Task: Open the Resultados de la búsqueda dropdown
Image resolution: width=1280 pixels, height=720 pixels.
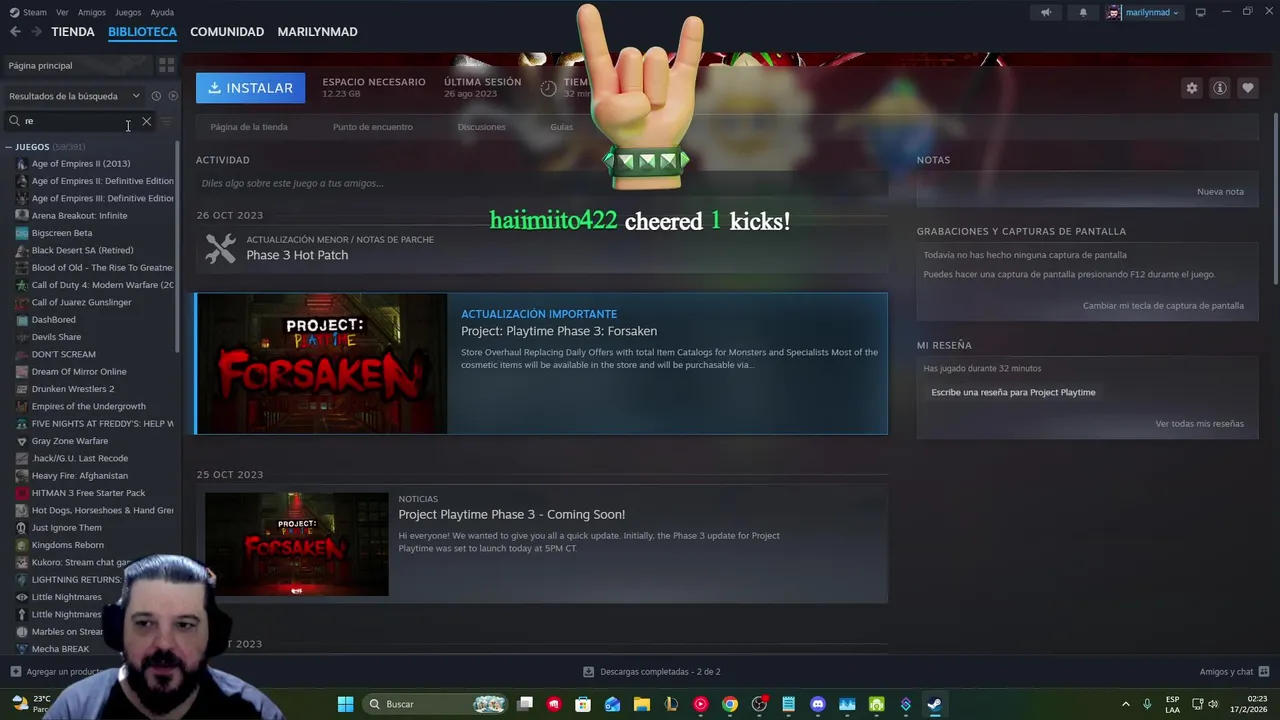Action: point(74,96)
